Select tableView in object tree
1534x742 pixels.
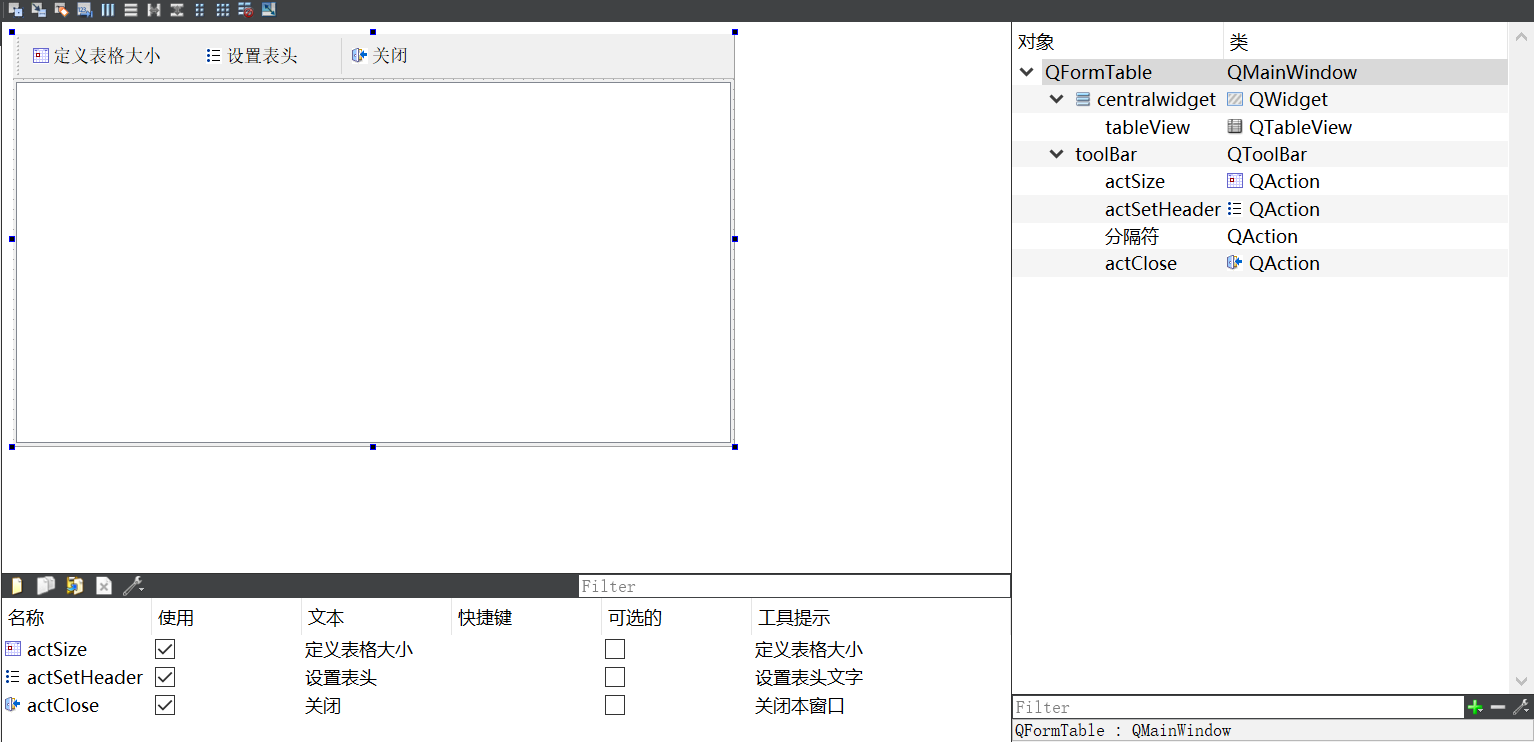coord(1147,127)
